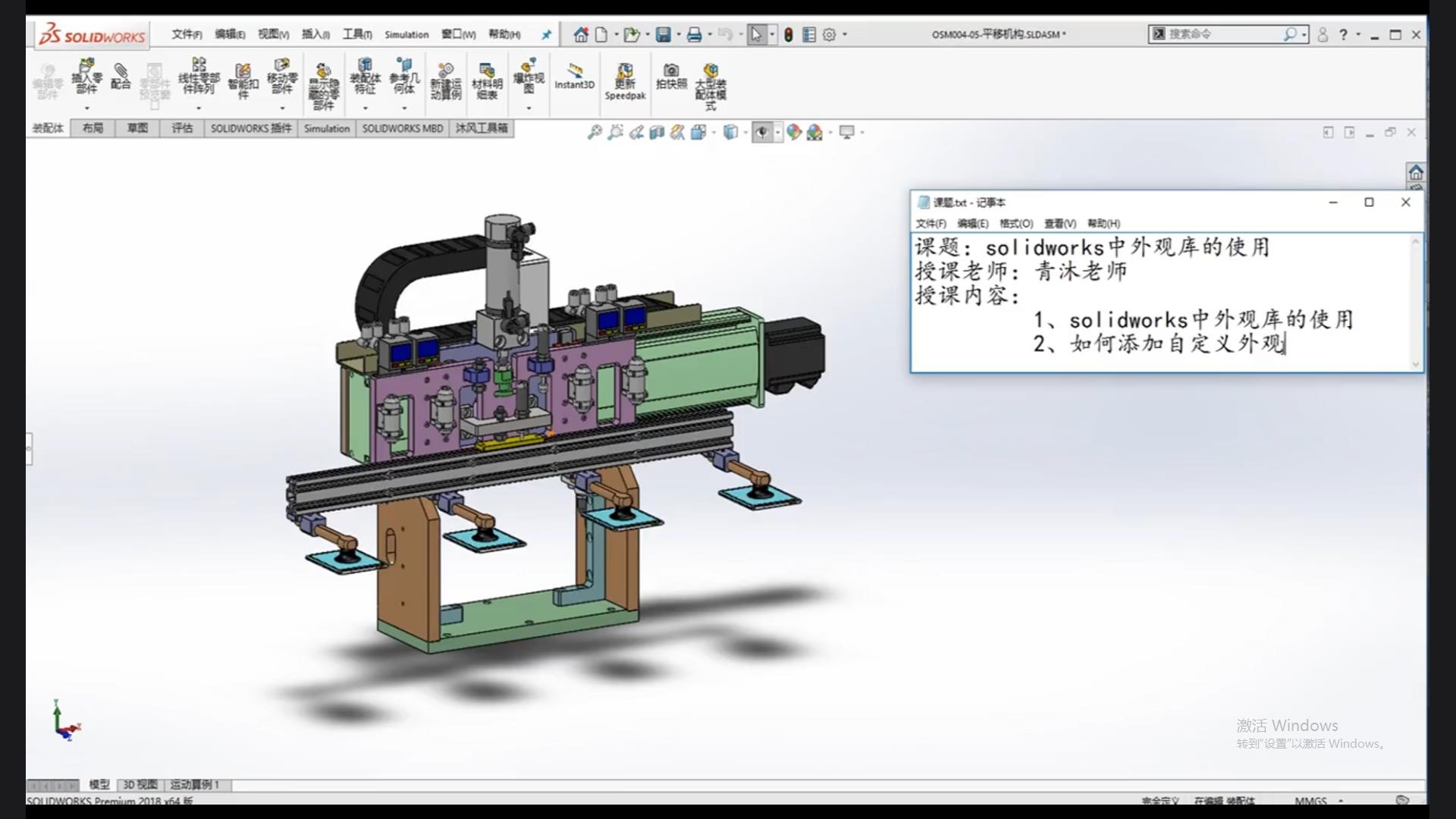Click the Exploded View (爆炸视图) tool
This screenshot has height=819, width=1456.
529,77
